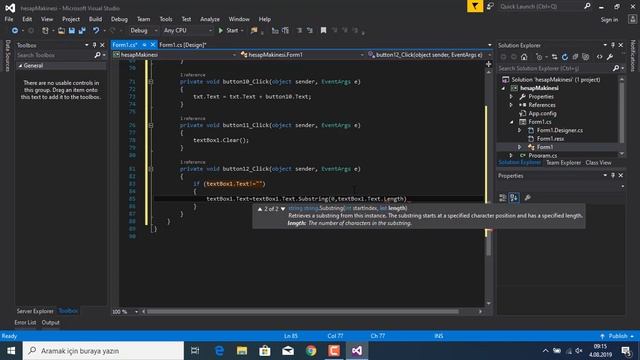The image size is (640, 360).
Task: Toggle auto-hide pin on Properties panel
Action: coord(613,176)
